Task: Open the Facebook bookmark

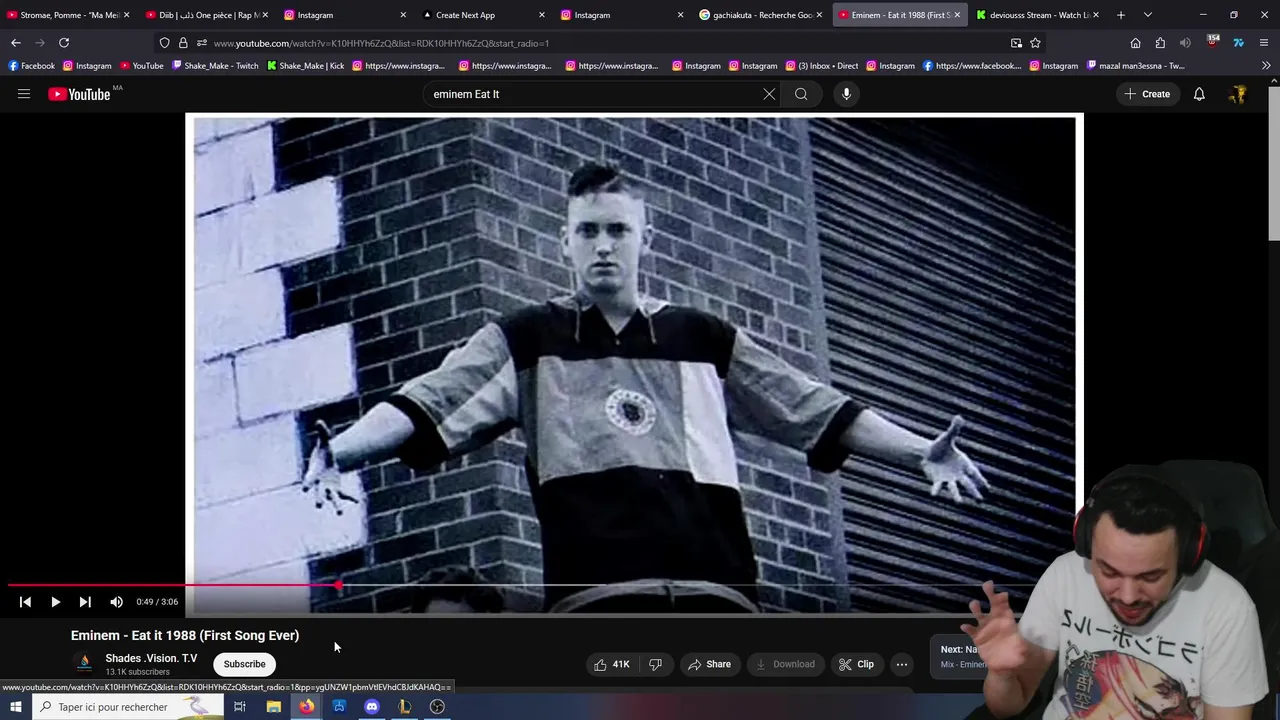Action: tap(31, 66)
